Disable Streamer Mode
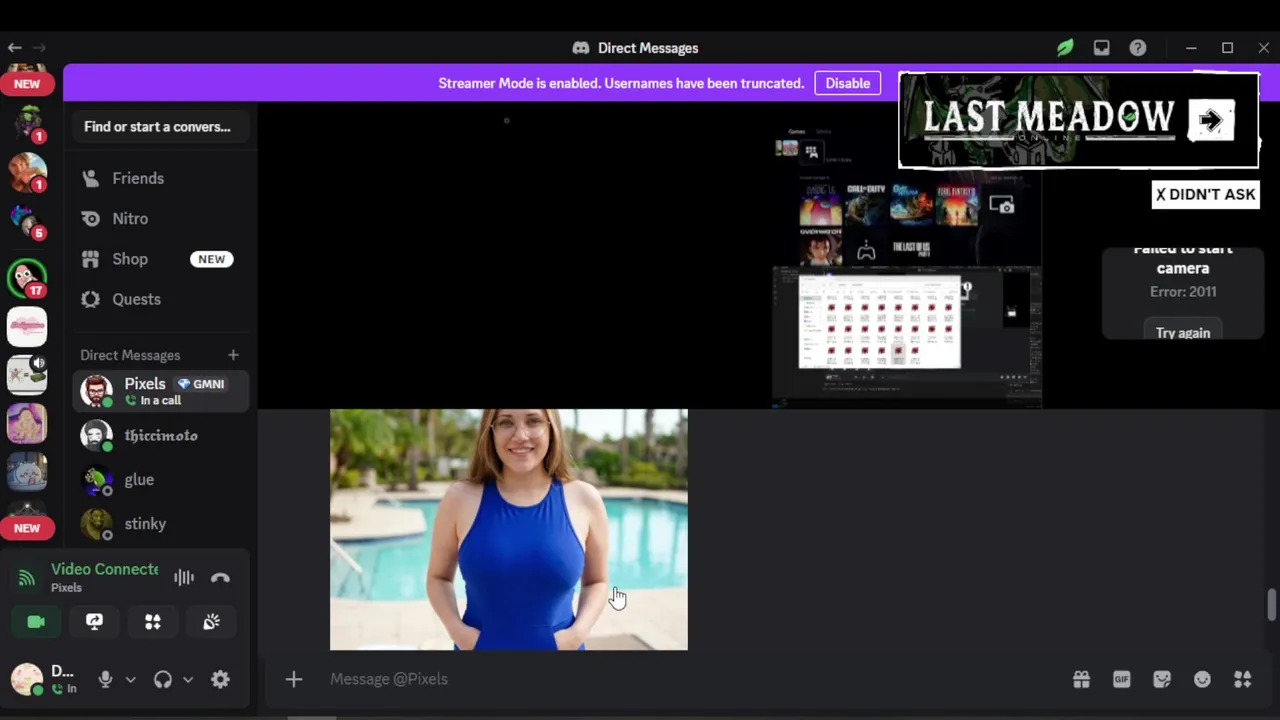This screenshot has height=720, width=1280. pos(848,83)
